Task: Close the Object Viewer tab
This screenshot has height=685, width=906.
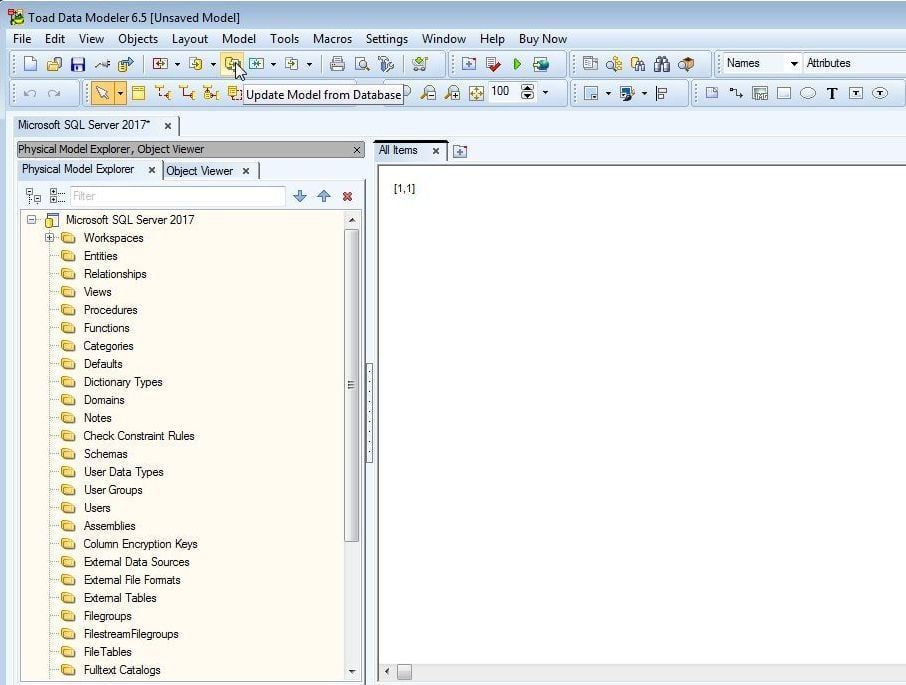Action: coord(246,171)
